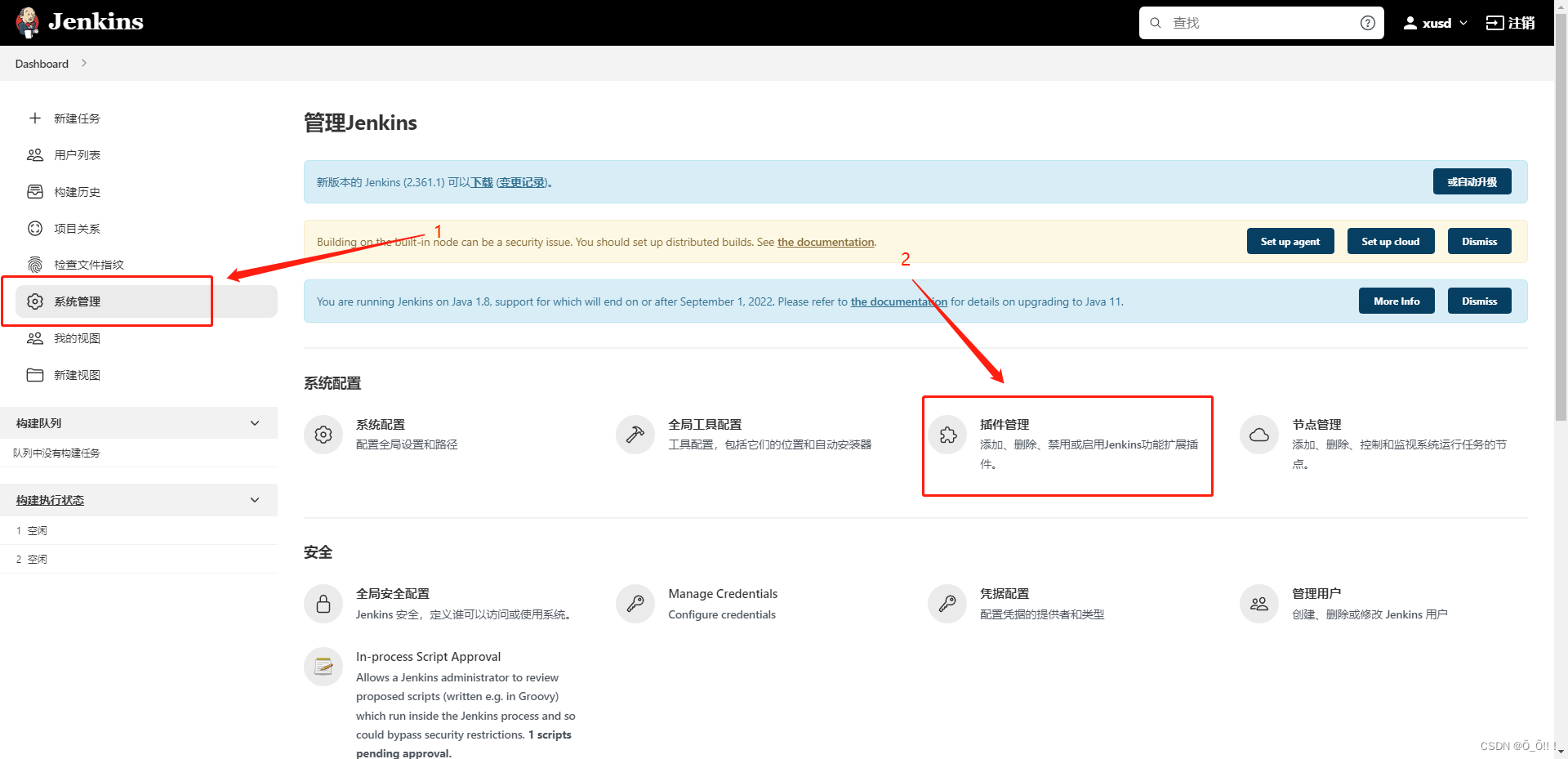
Task: Open 构建历史 in the sidebar
Action: tap(77, 192)
